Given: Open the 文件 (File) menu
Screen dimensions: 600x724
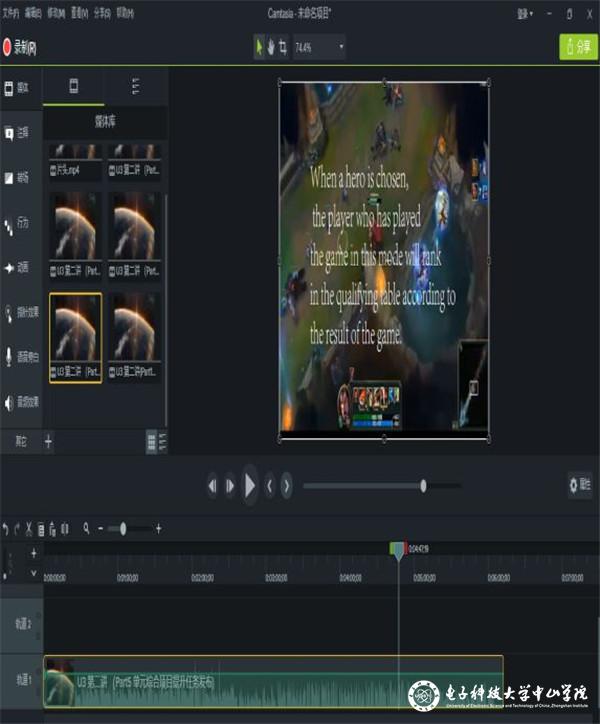Looking at the screenshot, I should pyautogui.click(x=10, y=13).
